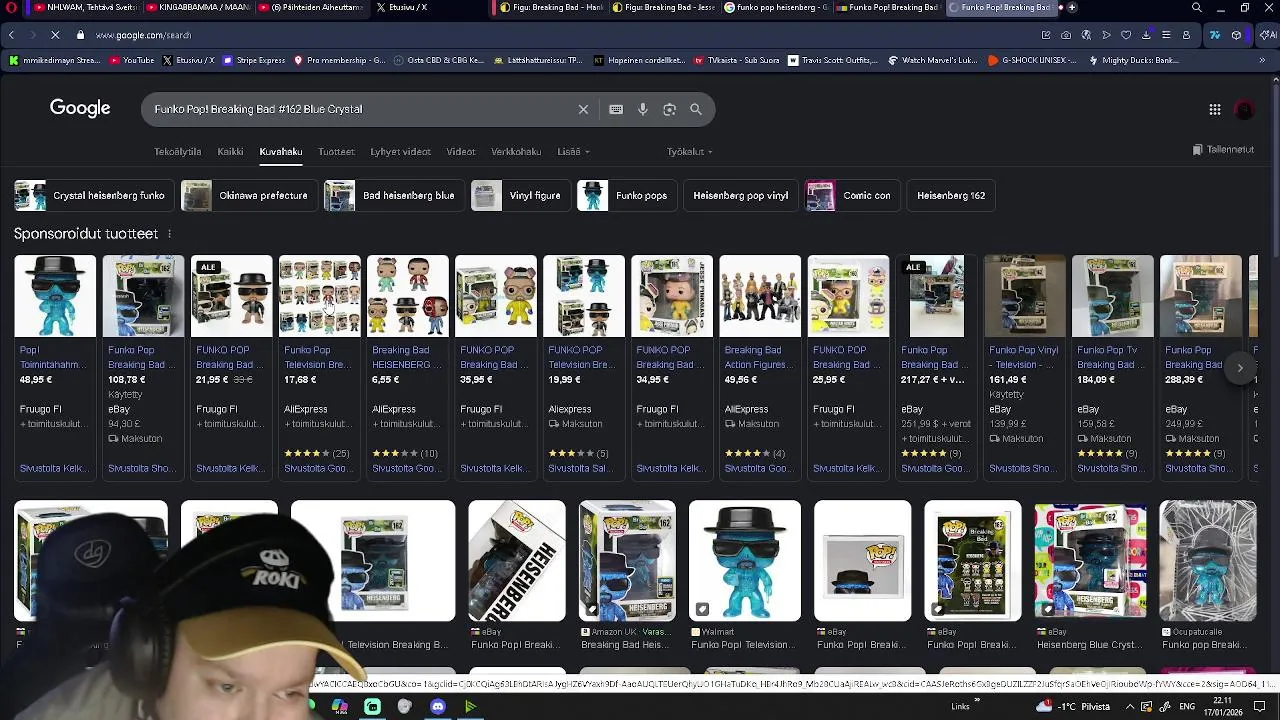The width and height of the screenshot is (1280, 720).
Task: Stop loading the page with the X button
Action: click(x=55, y=35)
